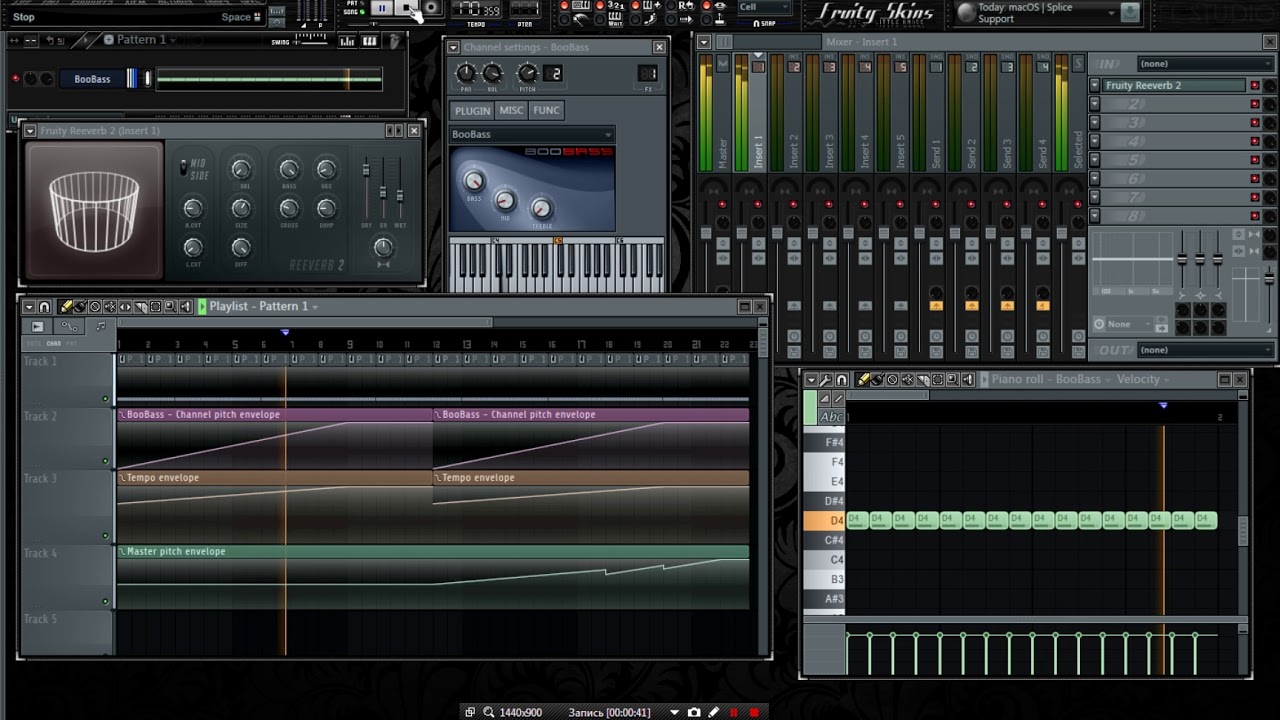This screenshot has width=1280, height=720.
Task: Open the Cell snap dropdown in toolbar
Action: point(764,7)
